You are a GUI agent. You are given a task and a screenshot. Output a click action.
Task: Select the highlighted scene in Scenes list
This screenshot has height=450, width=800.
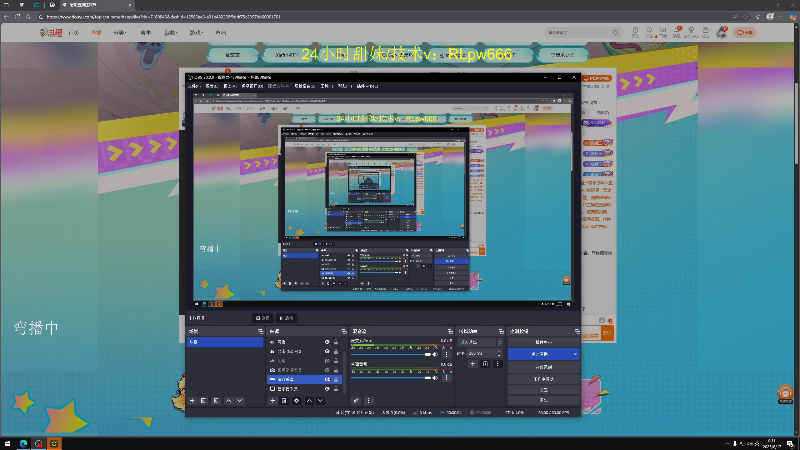tap(225, 342)
